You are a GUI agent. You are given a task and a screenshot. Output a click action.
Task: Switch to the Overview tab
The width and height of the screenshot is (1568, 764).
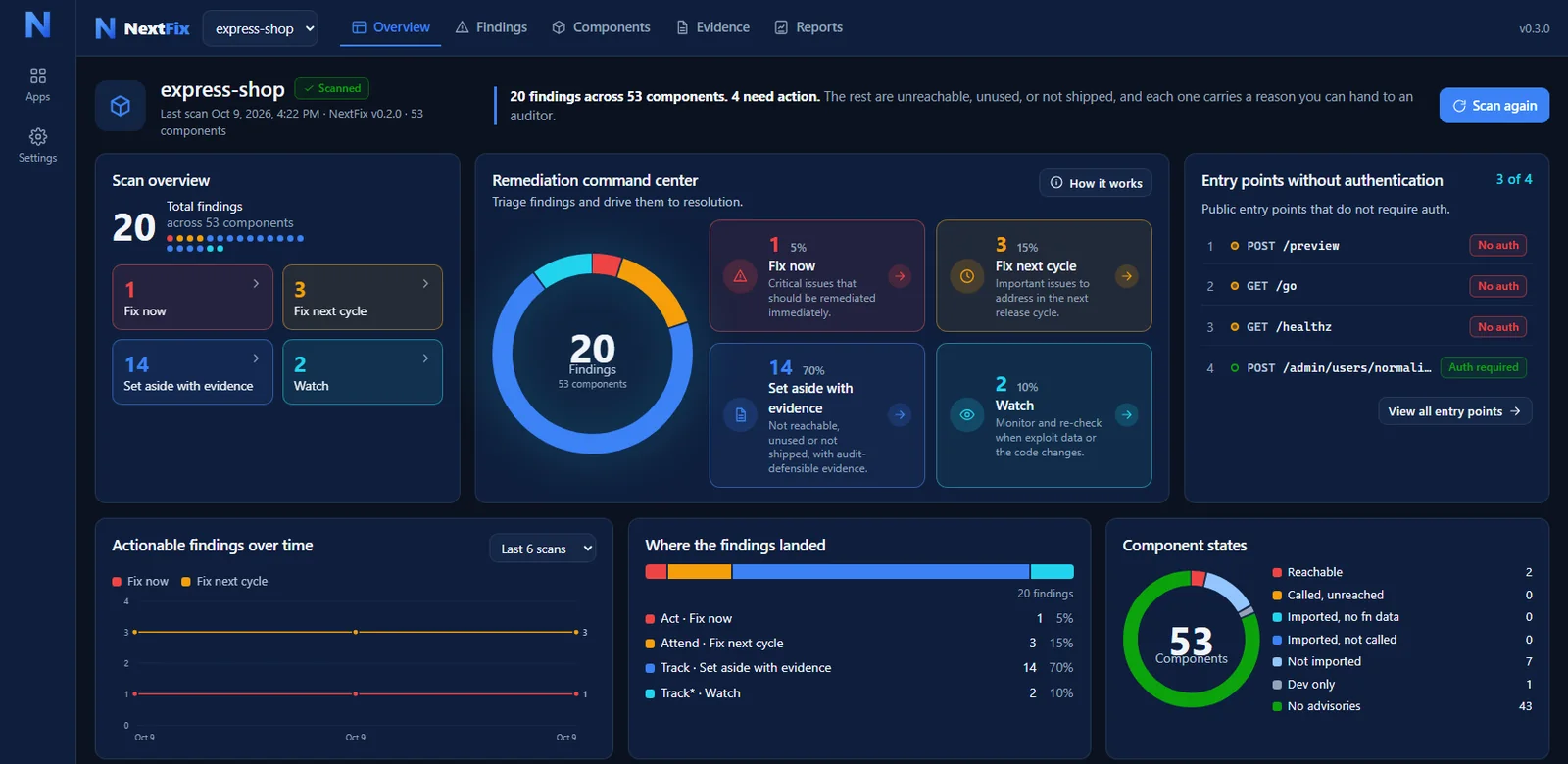[x=391, y=27]
